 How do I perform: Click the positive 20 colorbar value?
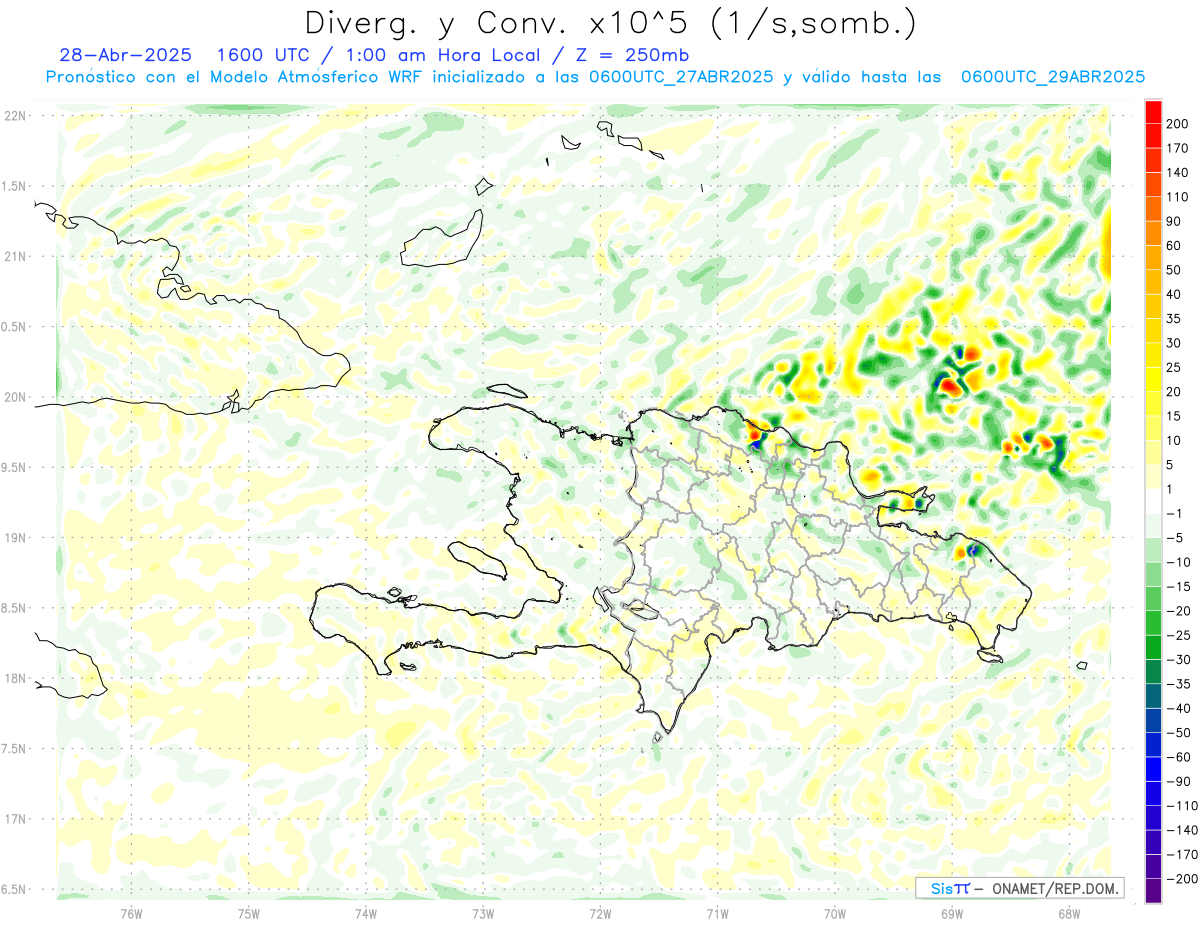[x=1174, y=392]
